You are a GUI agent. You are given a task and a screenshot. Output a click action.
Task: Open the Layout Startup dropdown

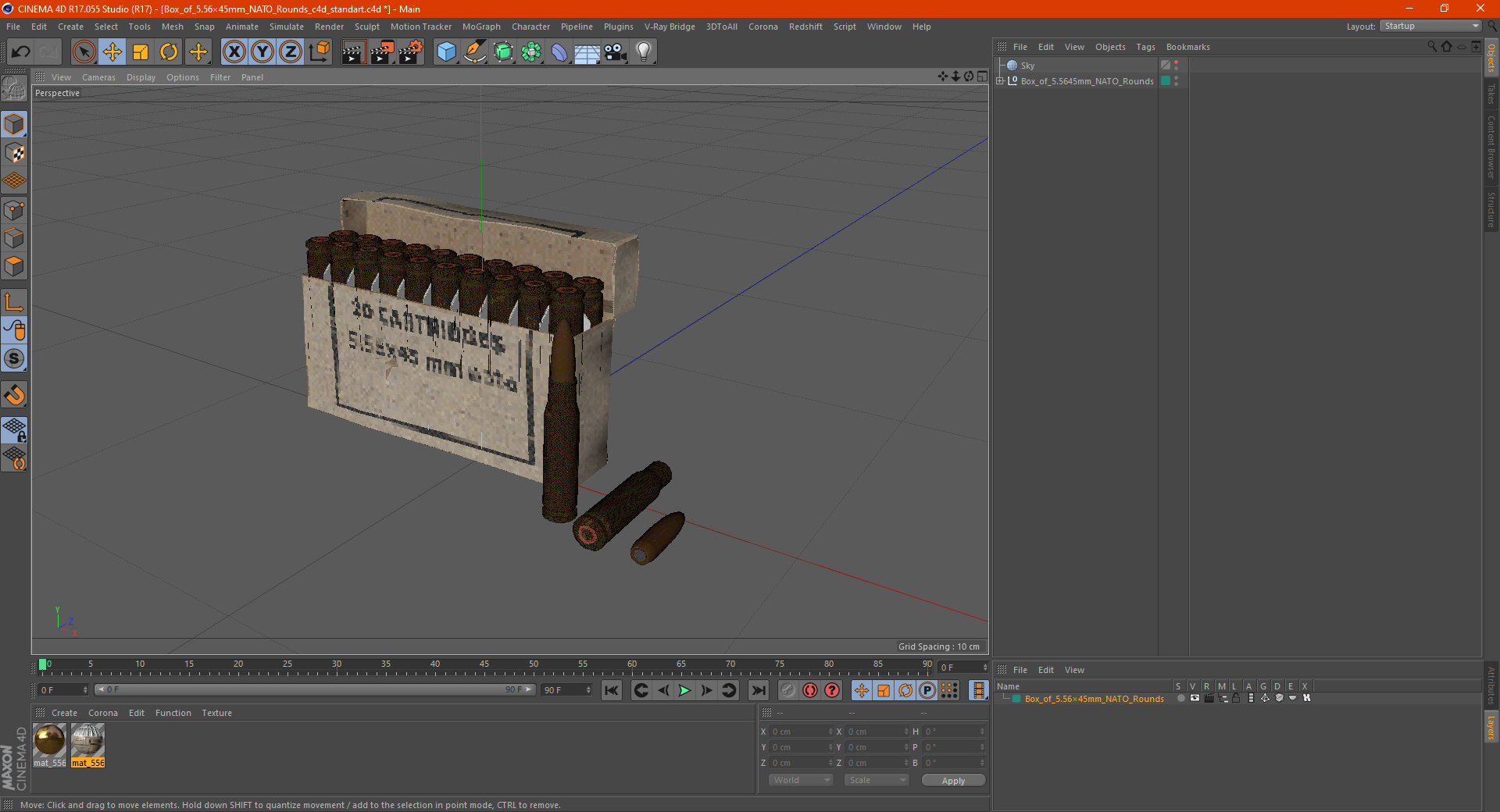tap(1431, 26)
